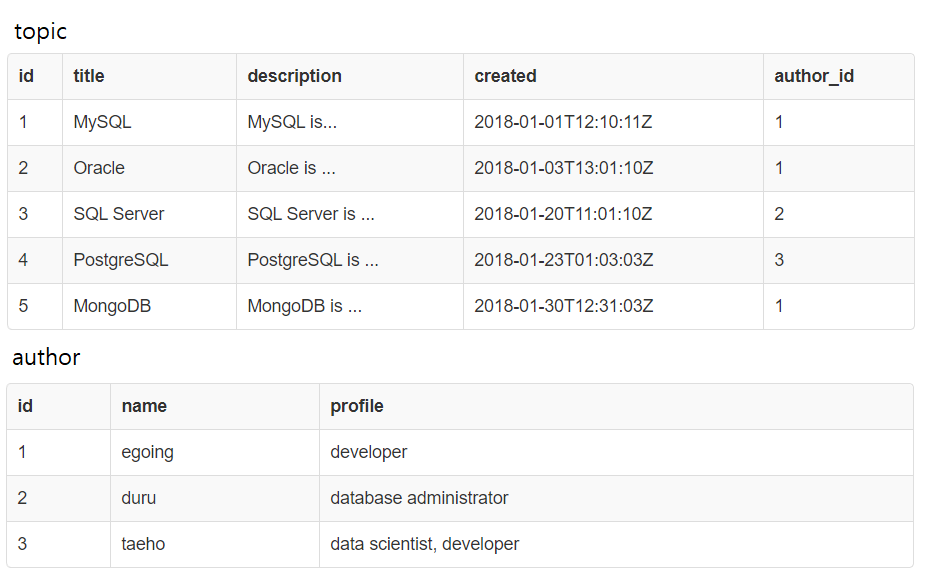Click egoing's 'developer' profile cell
The image size is (930, 579).
(616, 452)
